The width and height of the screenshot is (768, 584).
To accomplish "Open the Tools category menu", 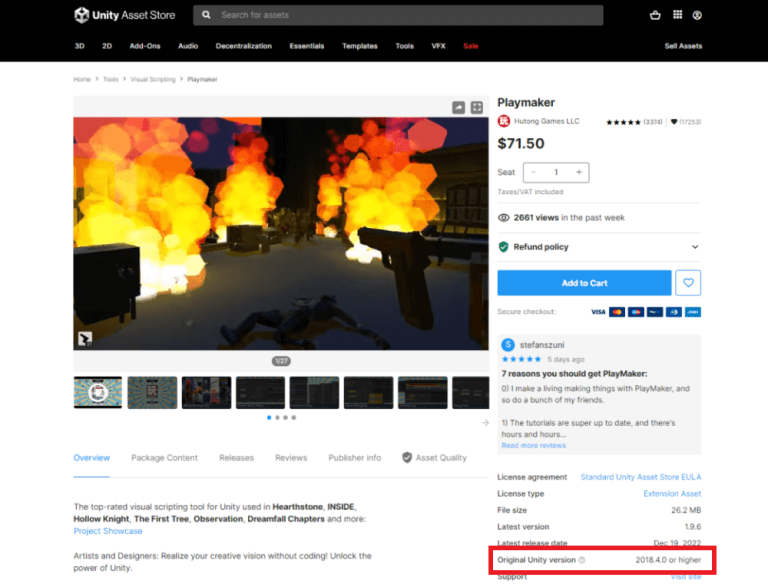I will 404,46.
